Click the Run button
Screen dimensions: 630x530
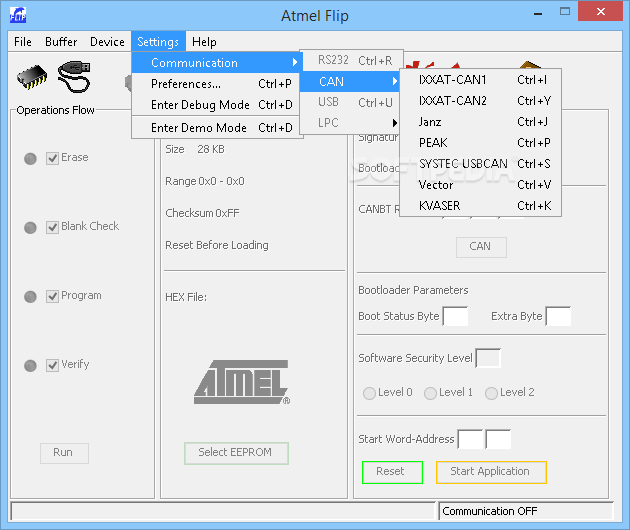point(64,453)
